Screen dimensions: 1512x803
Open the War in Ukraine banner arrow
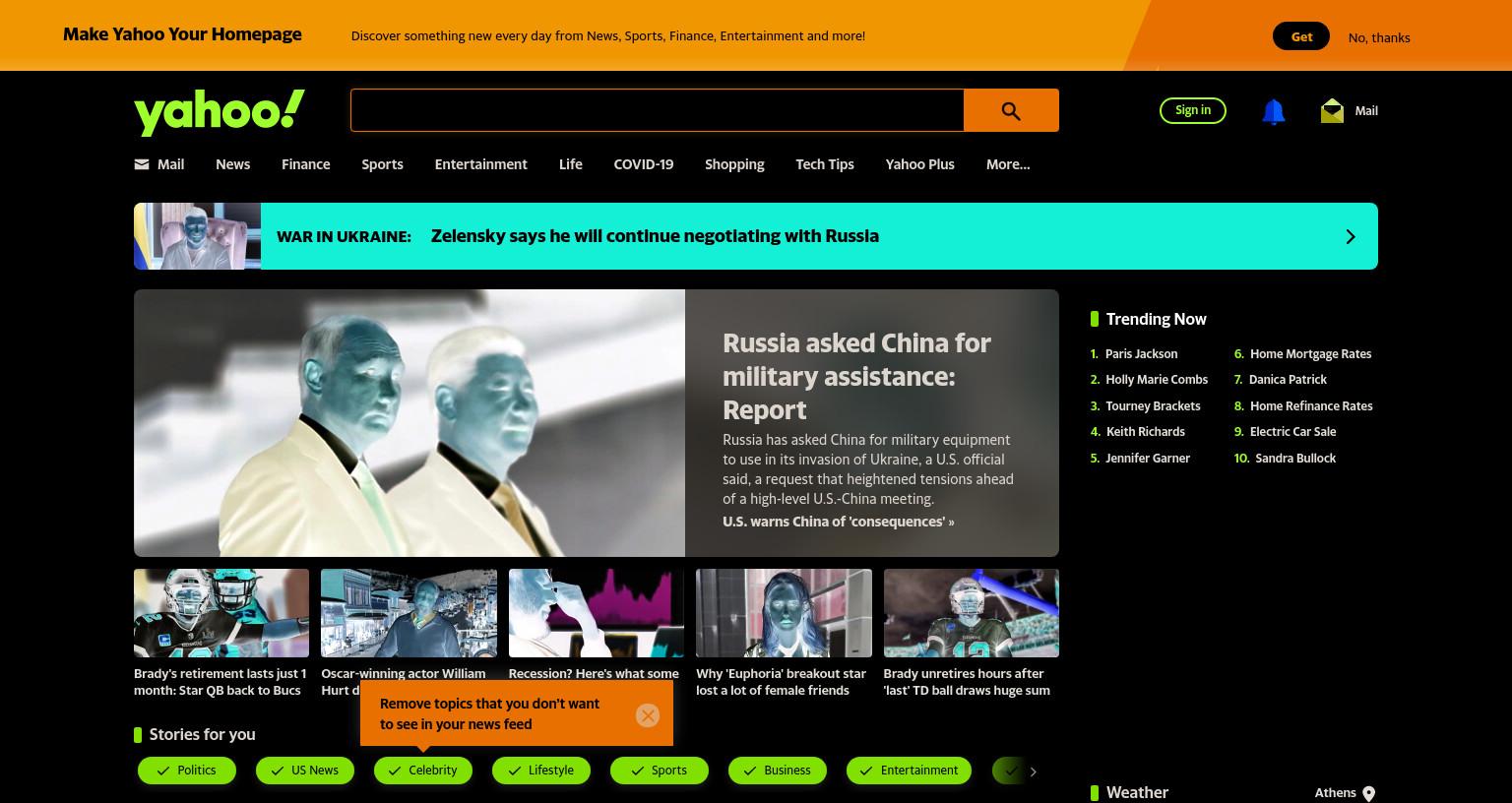[x=1351, y=236]
